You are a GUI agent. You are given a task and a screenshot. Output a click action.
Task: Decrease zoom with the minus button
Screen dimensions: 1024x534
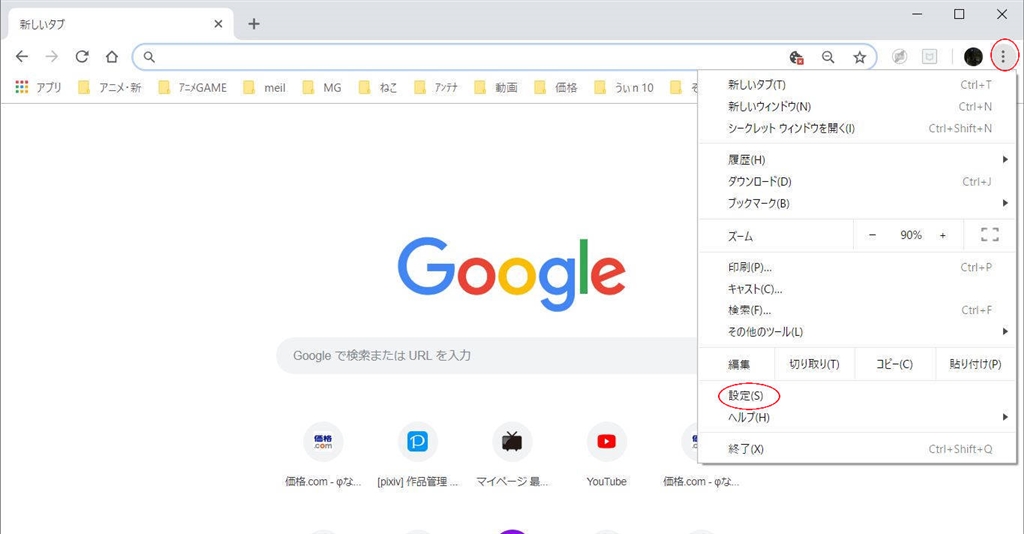point(872,235)
